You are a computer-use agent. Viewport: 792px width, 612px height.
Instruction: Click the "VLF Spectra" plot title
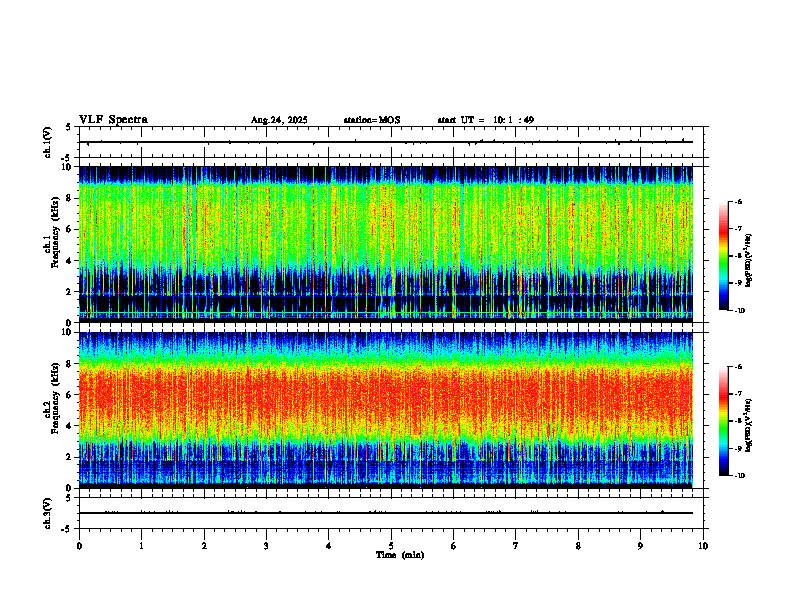[x=113, y=120]
